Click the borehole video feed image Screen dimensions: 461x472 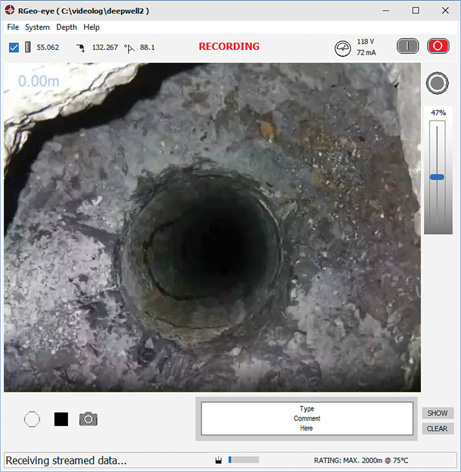[x=212, y=227]
